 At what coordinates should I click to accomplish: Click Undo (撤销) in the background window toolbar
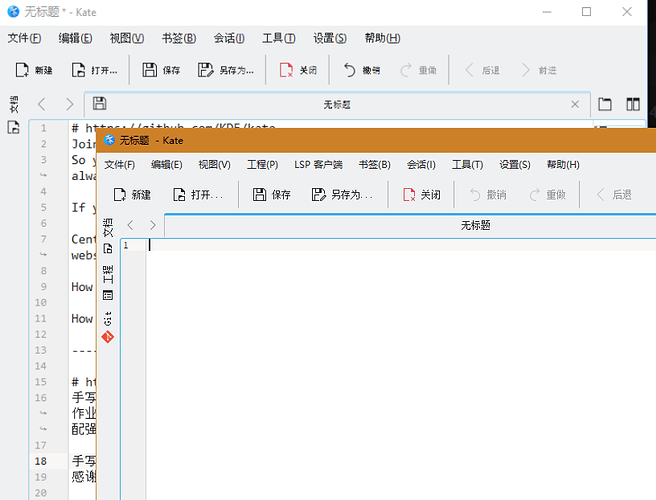coord(361,70)
